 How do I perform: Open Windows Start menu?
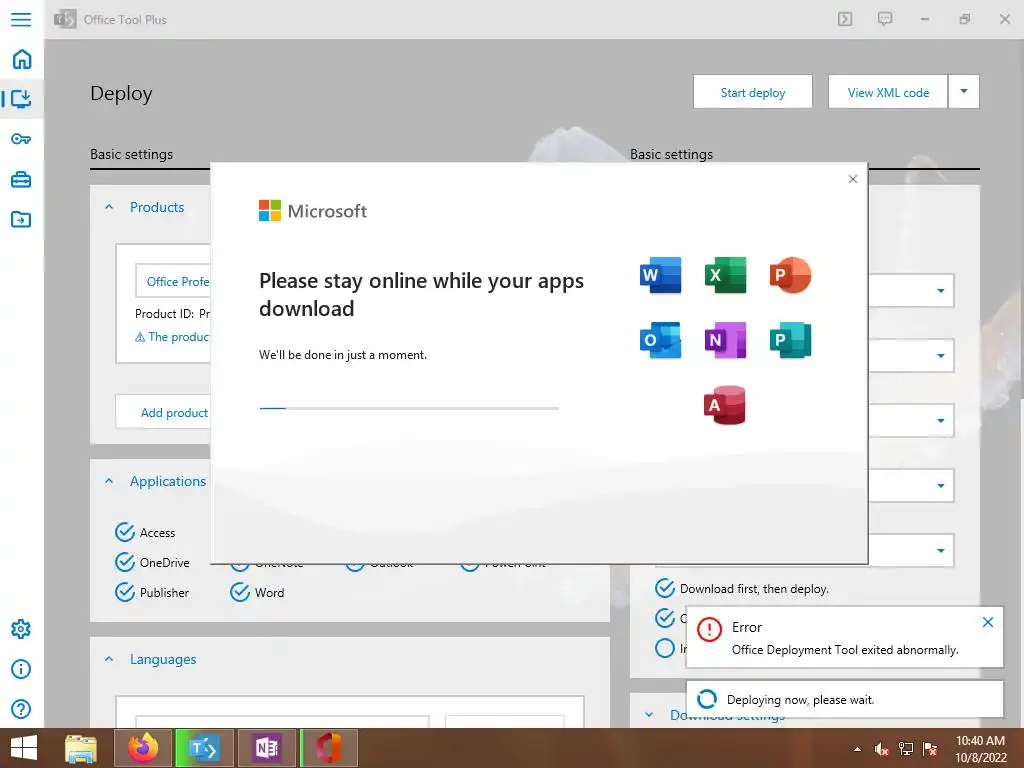coord(24,748)
